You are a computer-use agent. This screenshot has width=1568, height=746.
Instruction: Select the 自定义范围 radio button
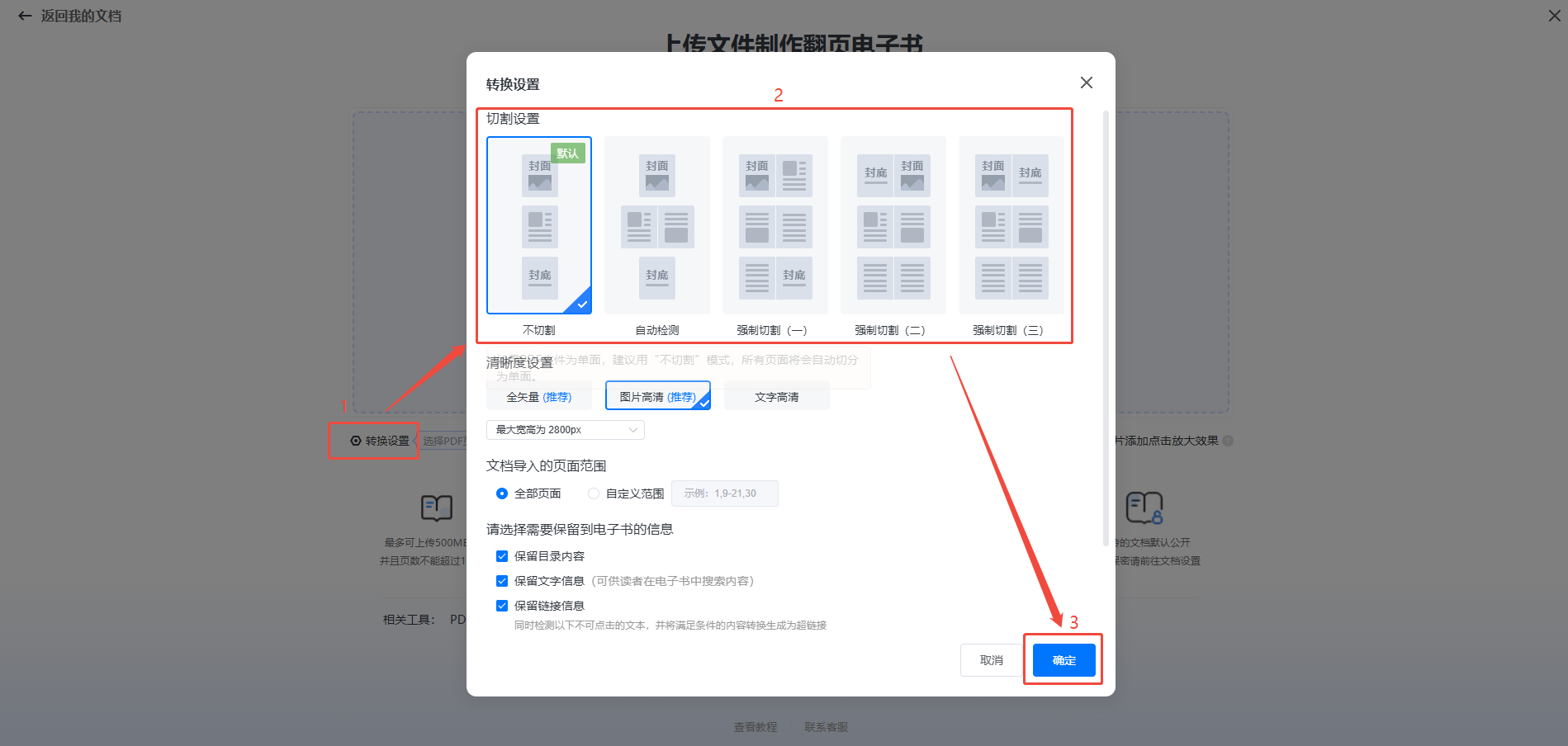(x=594, y=493)
